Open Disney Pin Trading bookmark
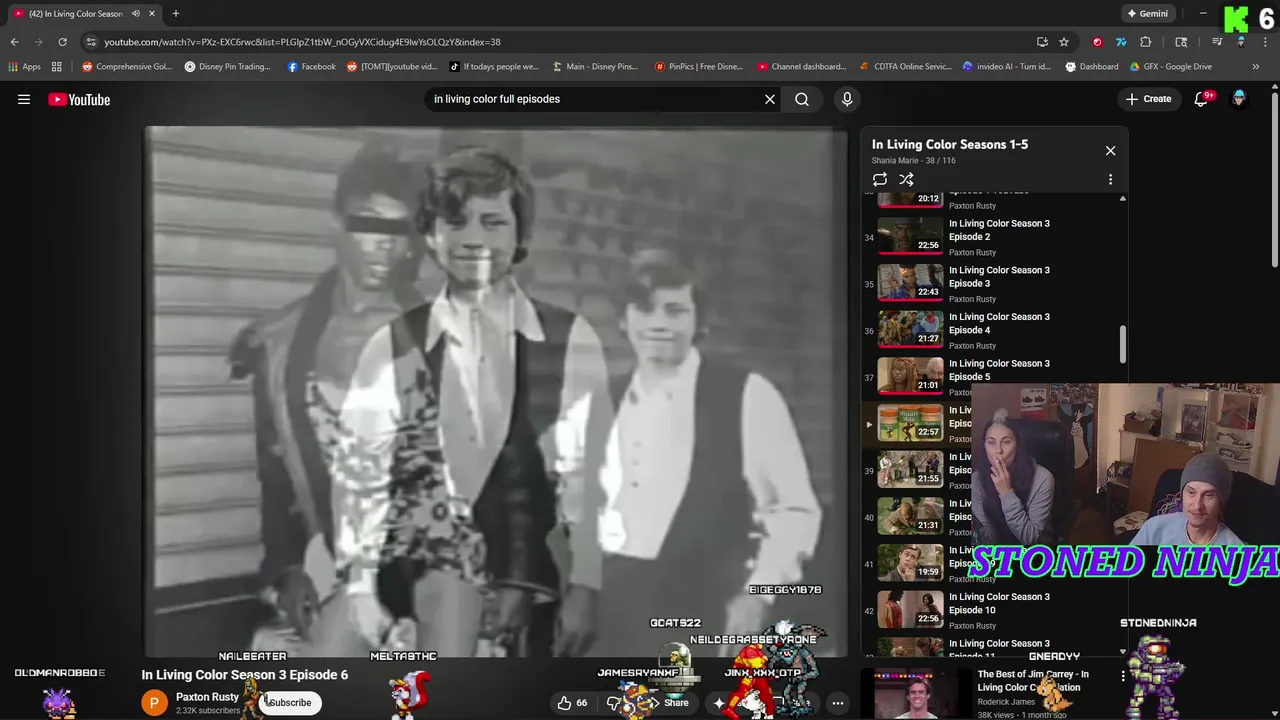1280x720 pixels. point(227,67)
